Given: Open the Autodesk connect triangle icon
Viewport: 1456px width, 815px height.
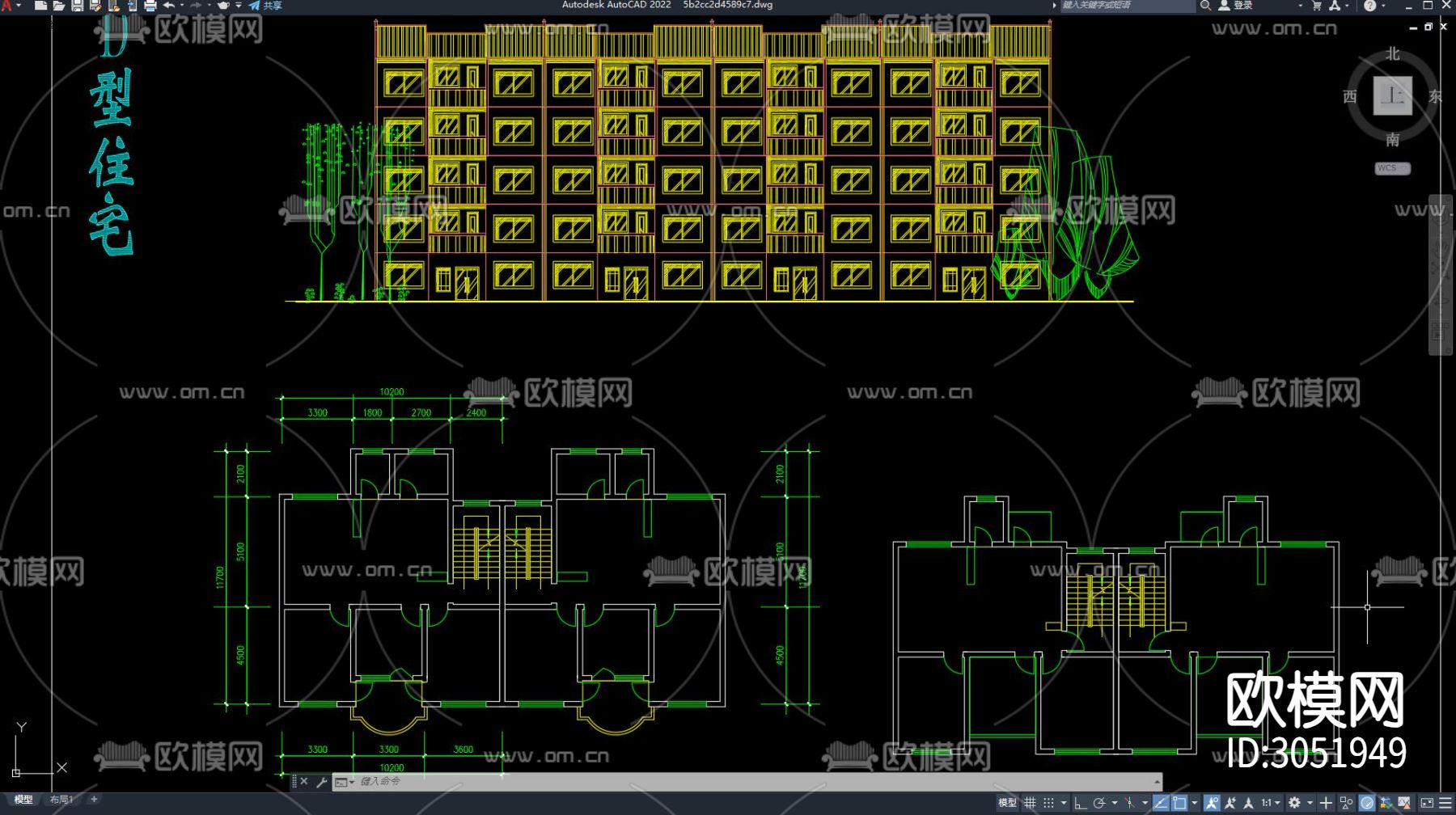Looking at the screenshot, I should pos(1334,6).
